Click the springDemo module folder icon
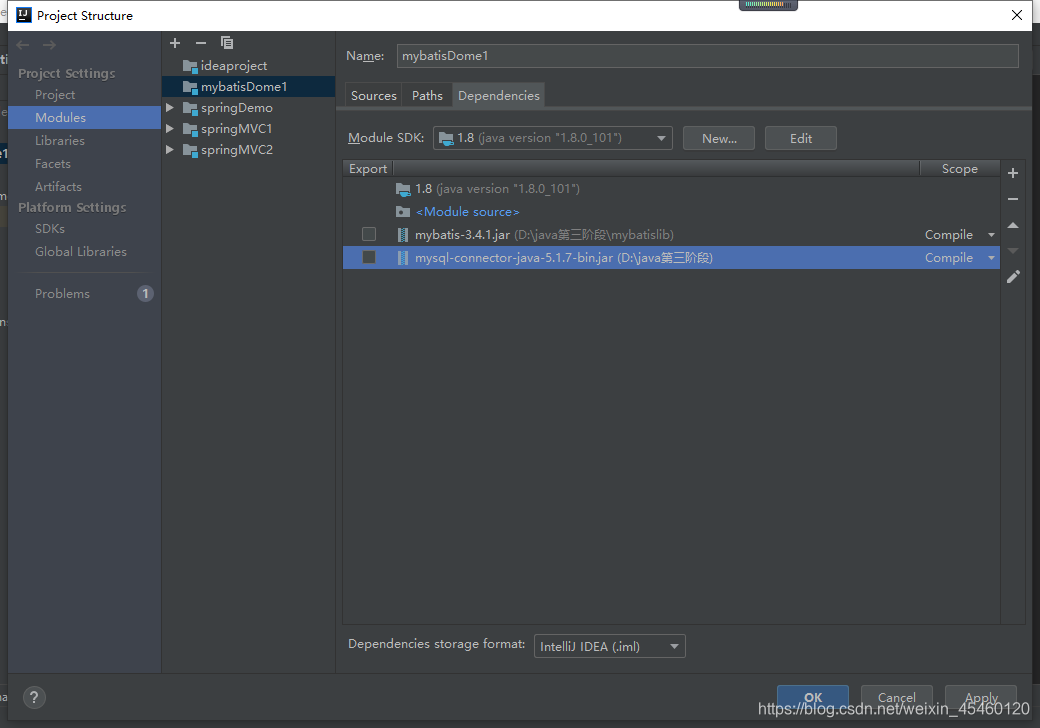 [x=190, y=108]
